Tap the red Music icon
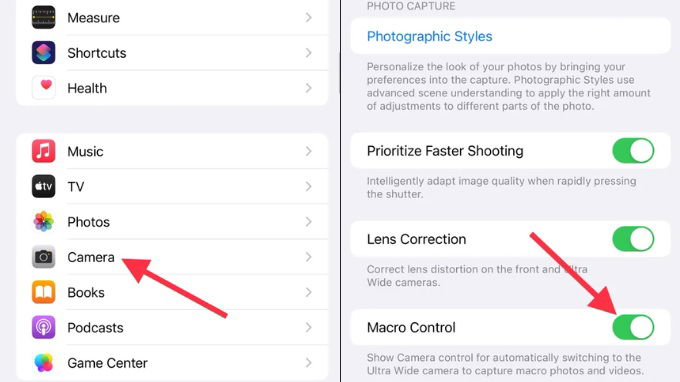This screenshot has width=680, height=382. [43, 151]
